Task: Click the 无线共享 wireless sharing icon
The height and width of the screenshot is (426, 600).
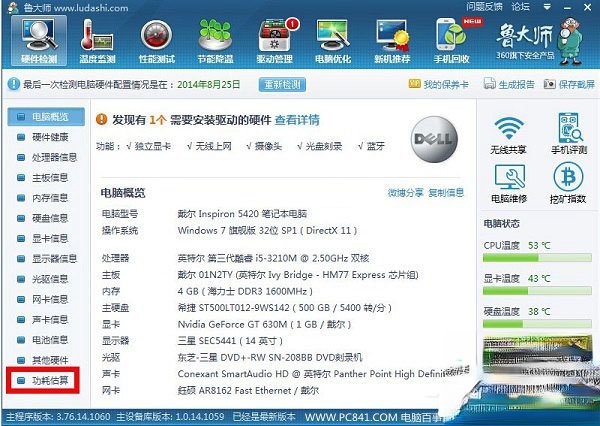Action: tap(509, 134)
